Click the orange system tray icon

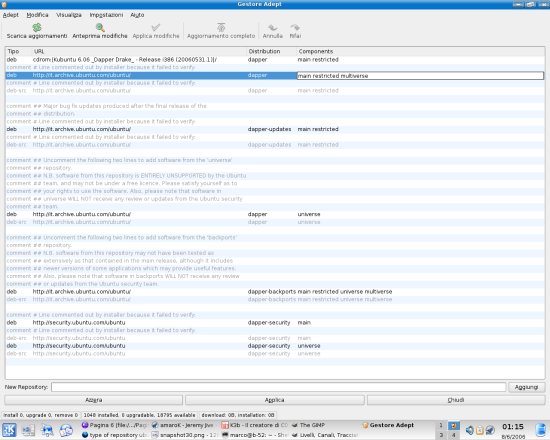click(479, 430)
